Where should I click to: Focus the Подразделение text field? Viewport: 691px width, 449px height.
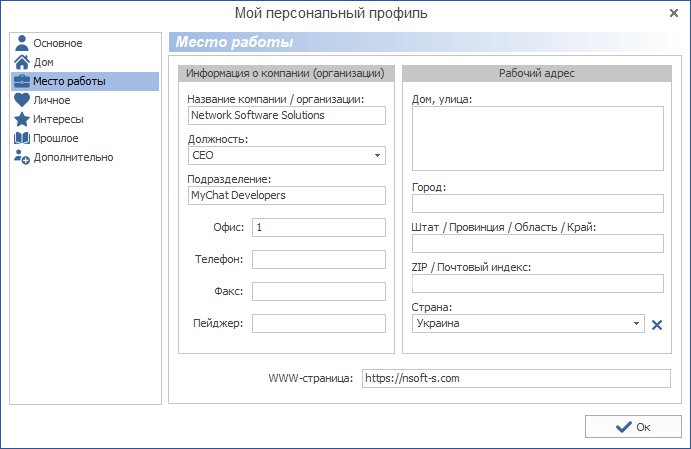tap(286, 195)
